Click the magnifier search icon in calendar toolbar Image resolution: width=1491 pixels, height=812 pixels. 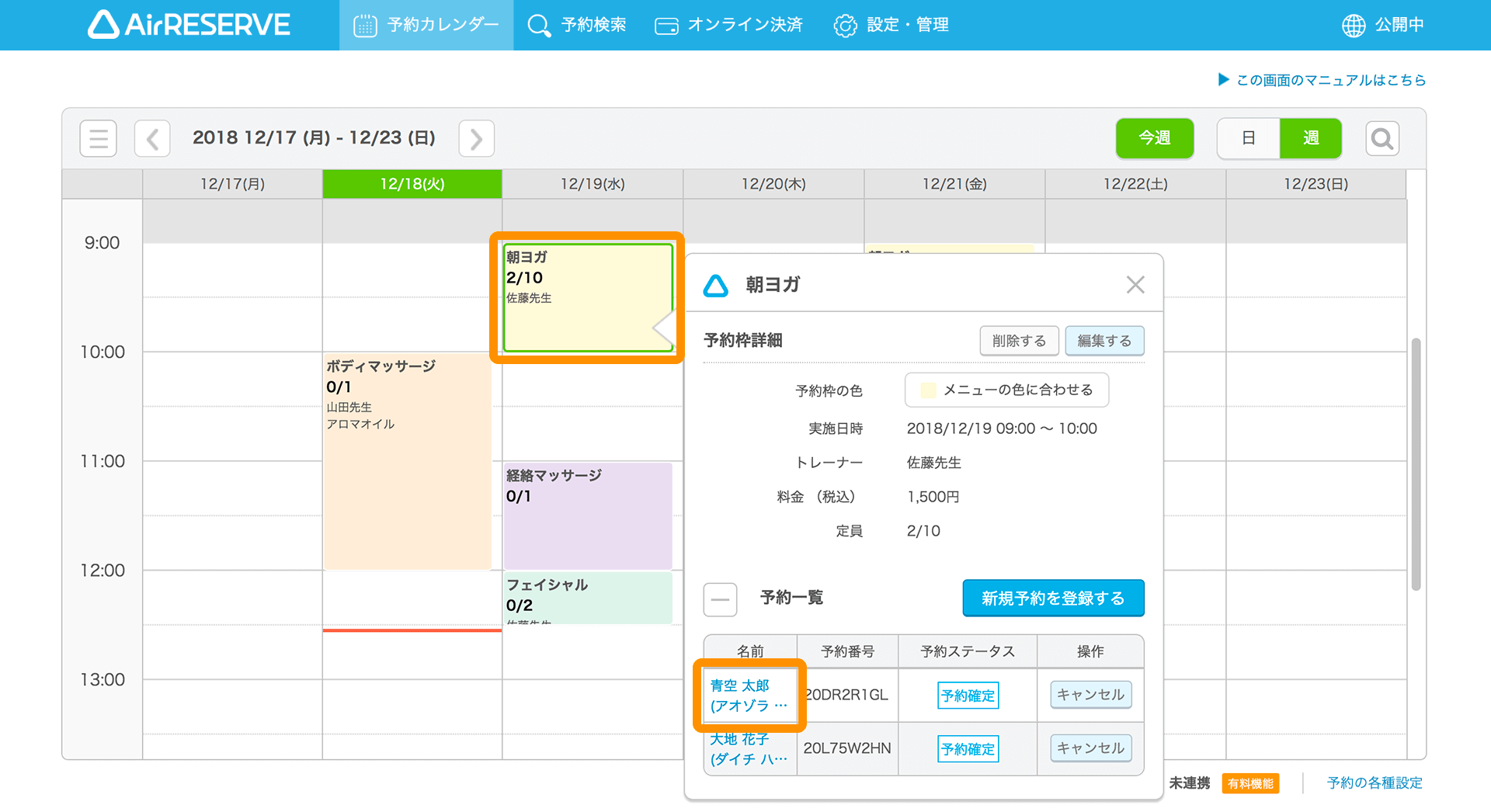coord(1382,139)
